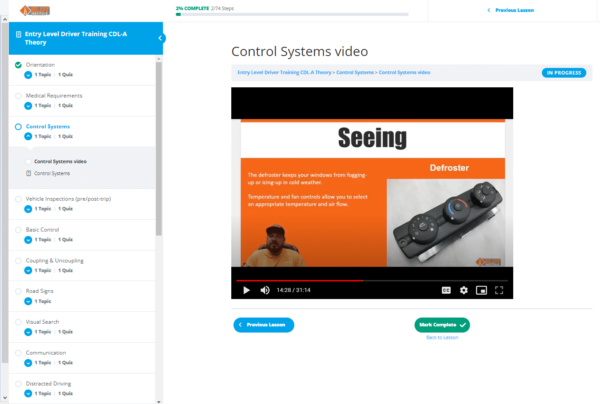The height and width of the screenshot is (404, 600).
Task: Open Control Systems quiz item in sidebar
Action: pyautogui.click(x=52, y=173)
